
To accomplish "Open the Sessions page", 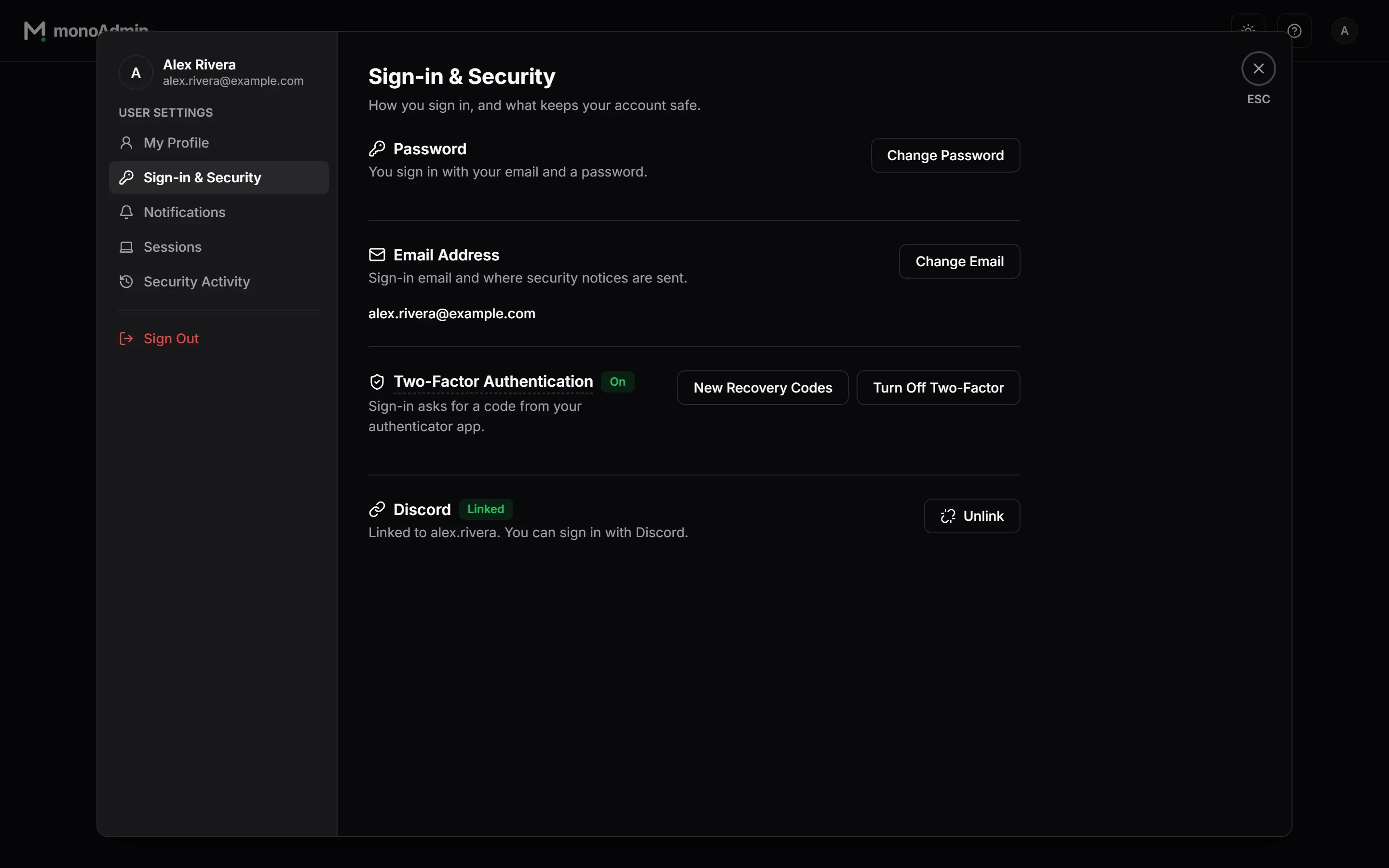I will (x=218, y=247).
